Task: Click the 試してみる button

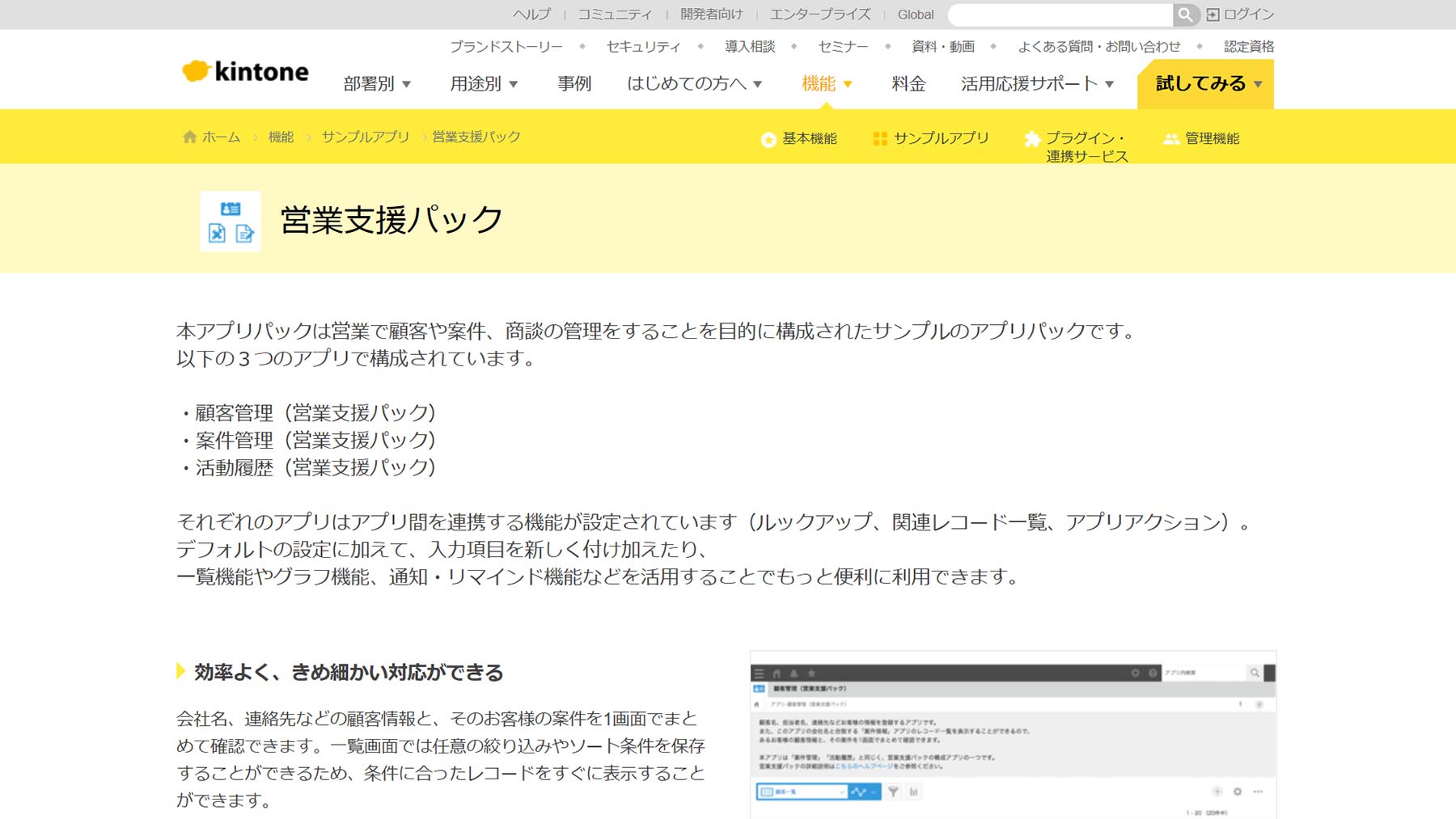Action: 1205,84
